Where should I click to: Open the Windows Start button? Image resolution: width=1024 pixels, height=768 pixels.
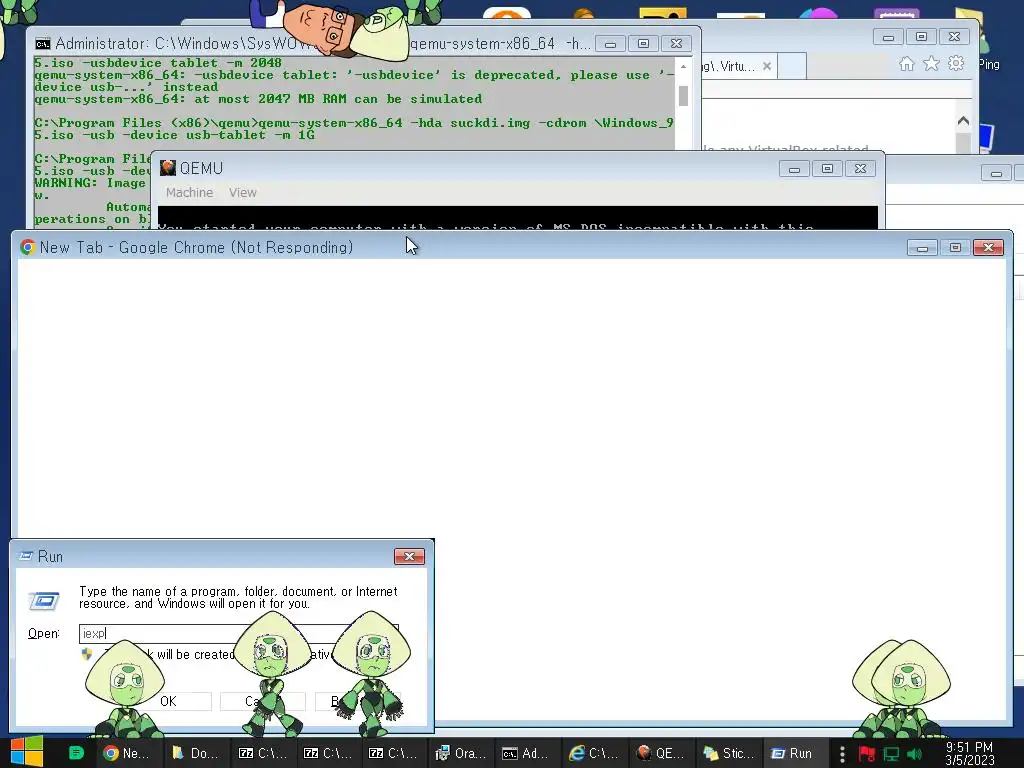[x=26, y=752]
